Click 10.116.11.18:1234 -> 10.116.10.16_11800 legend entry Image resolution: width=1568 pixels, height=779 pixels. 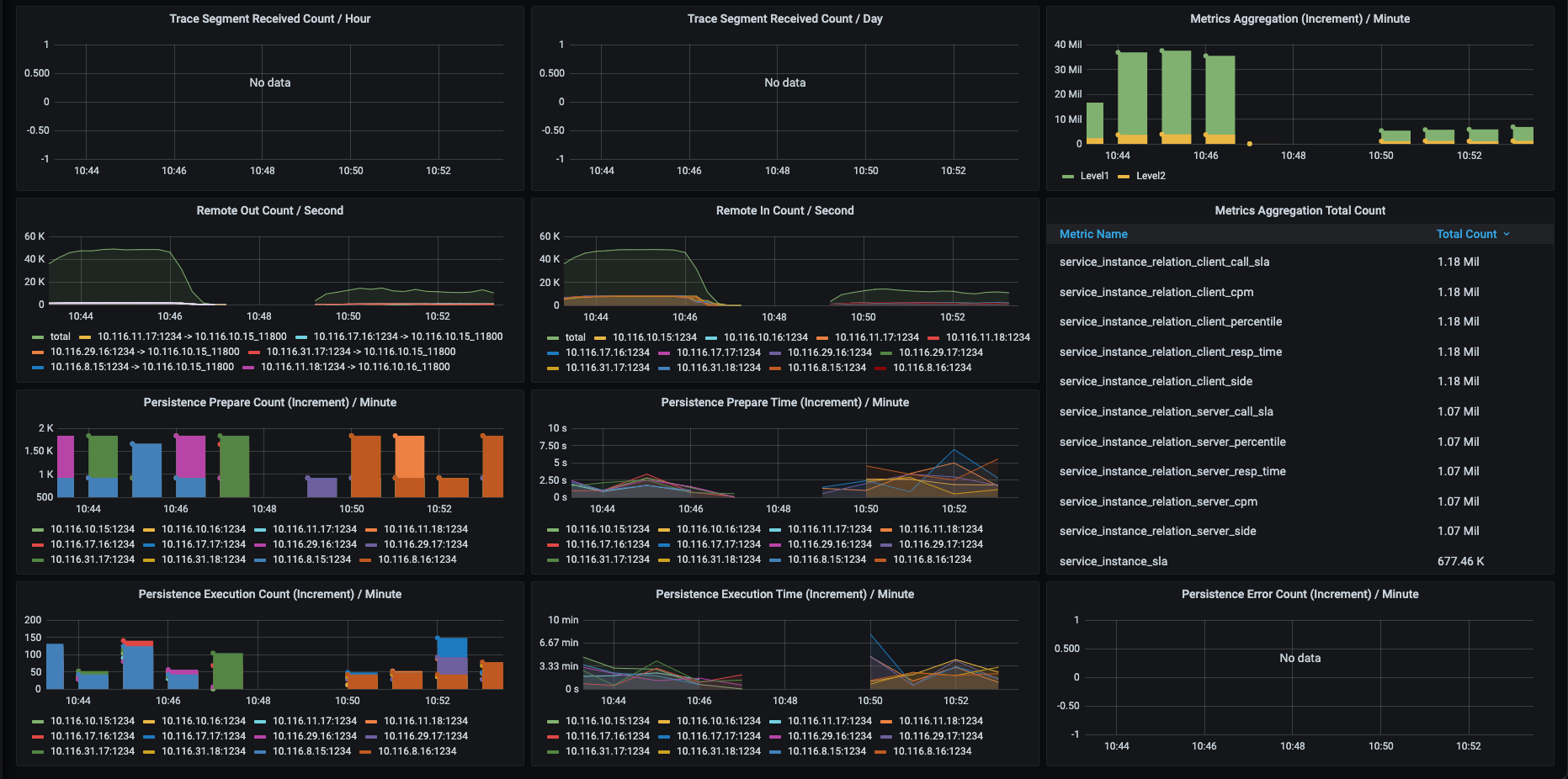pos(355,367)
